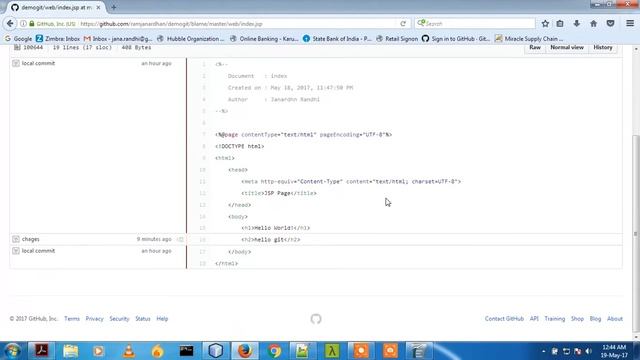Open the Privacy footer link

click(94, 319)
